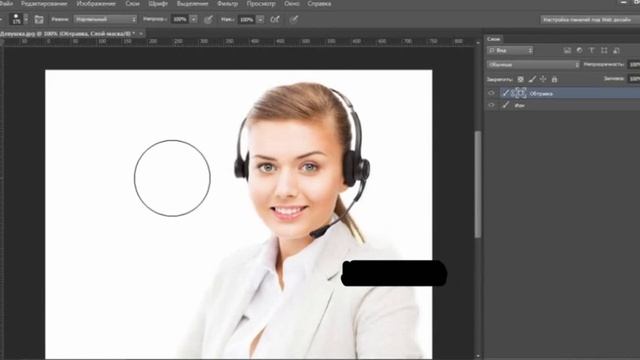Click the brush opacity 100% field
The width and height of the screenshot is (640, 360).
pos(180,19)
